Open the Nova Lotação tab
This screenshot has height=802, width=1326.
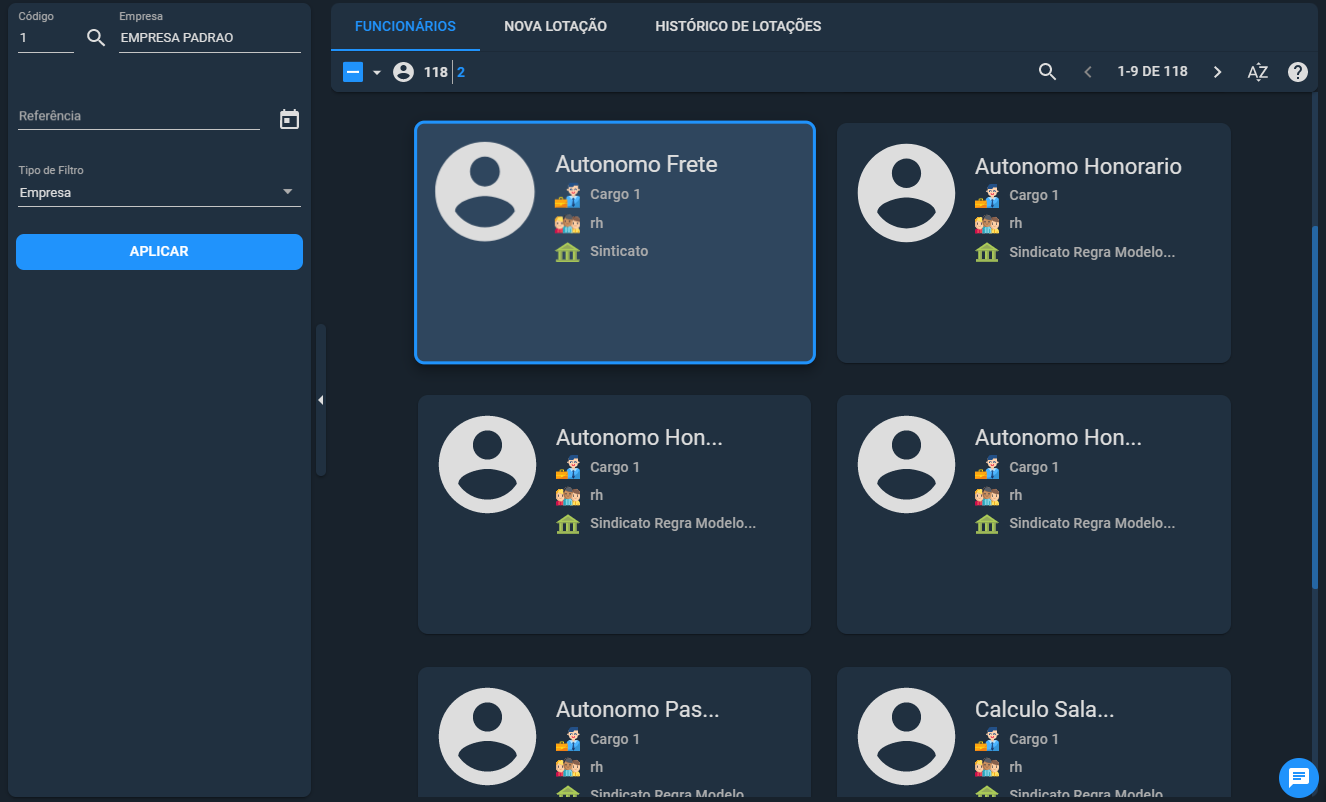click(x=555, y=26)
